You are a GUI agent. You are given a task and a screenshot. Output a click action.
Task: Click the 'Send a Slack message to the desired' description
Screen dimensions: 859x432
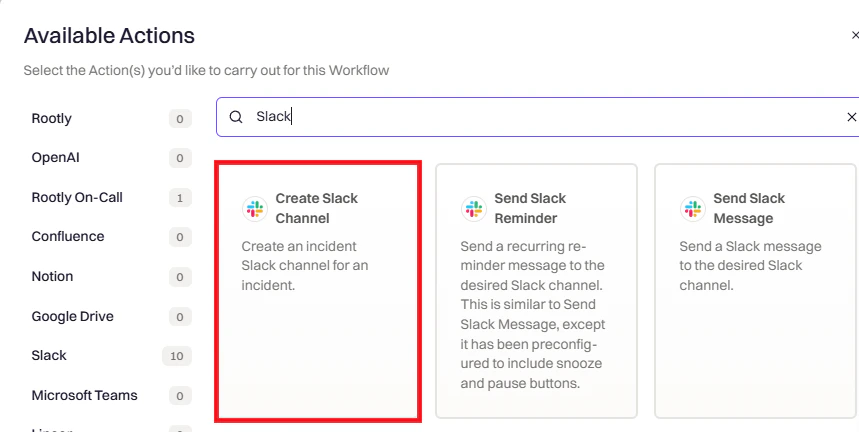[750, 266]
